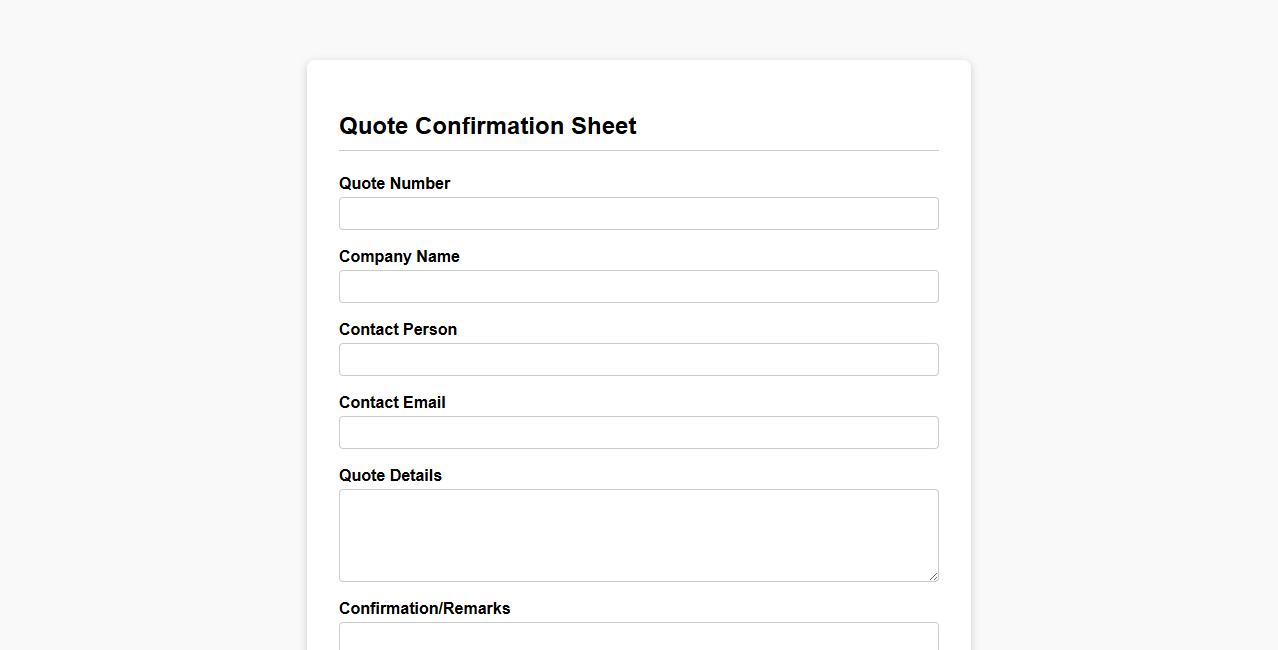Click the Contact Email label

(392, 402)
